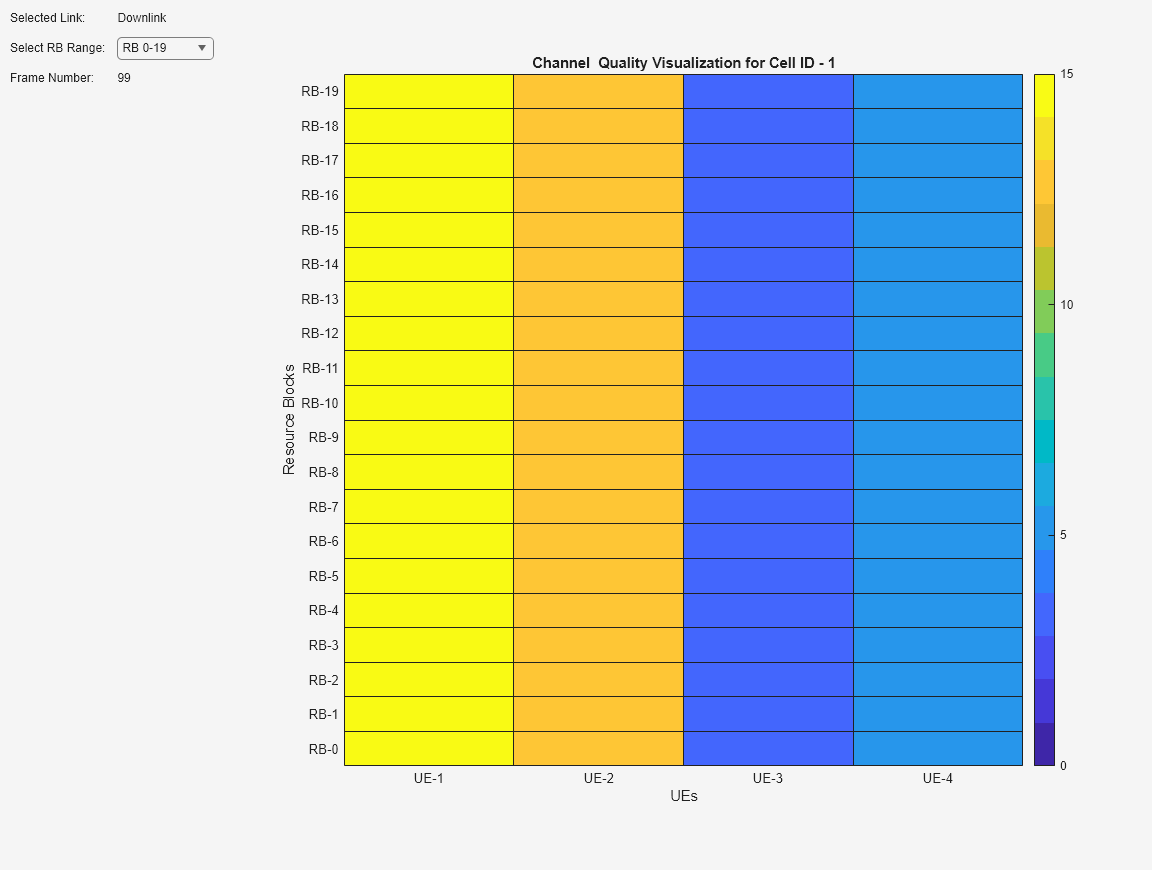Click the yellow cell for UE-1 at RB-19
The width and height of the screenshot is (1152, 870).
point(429,91)
